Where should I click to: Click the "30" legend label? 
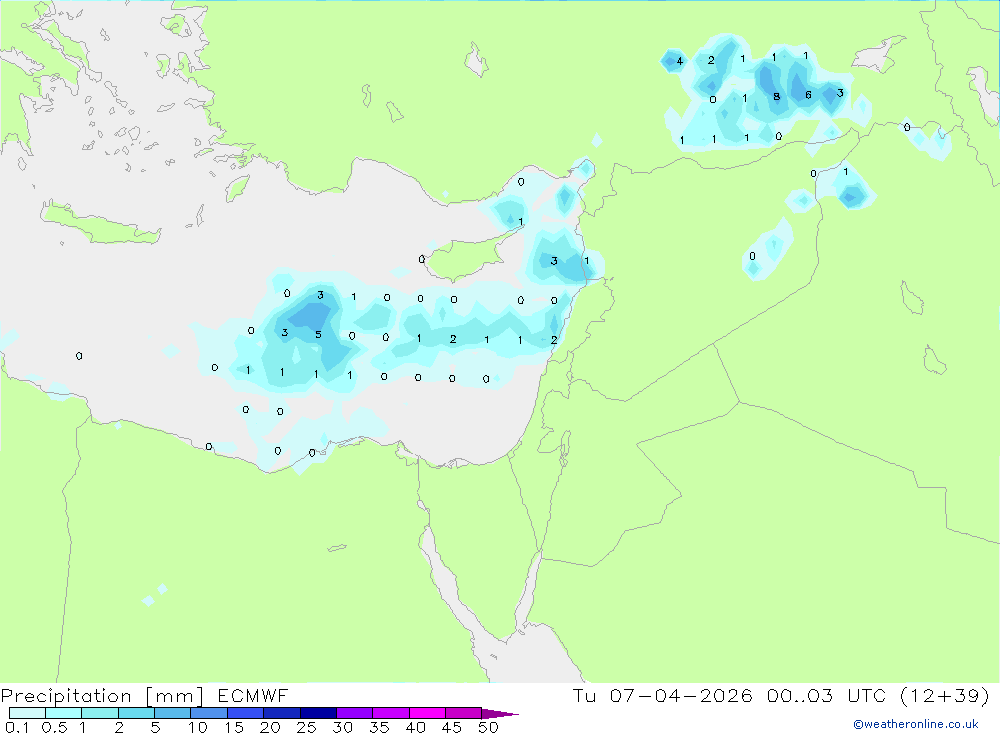(343, 727)
